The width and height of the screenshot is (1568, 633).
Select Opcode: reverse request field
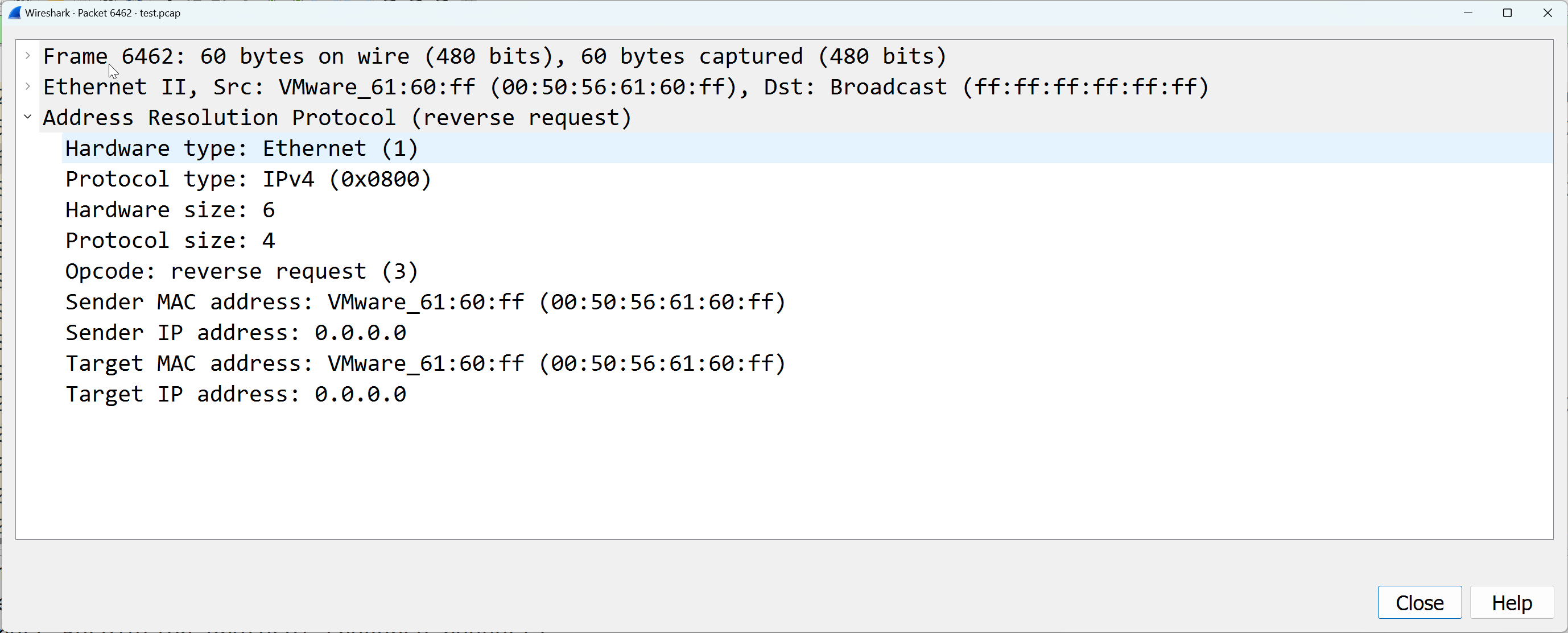coord(807,271)
